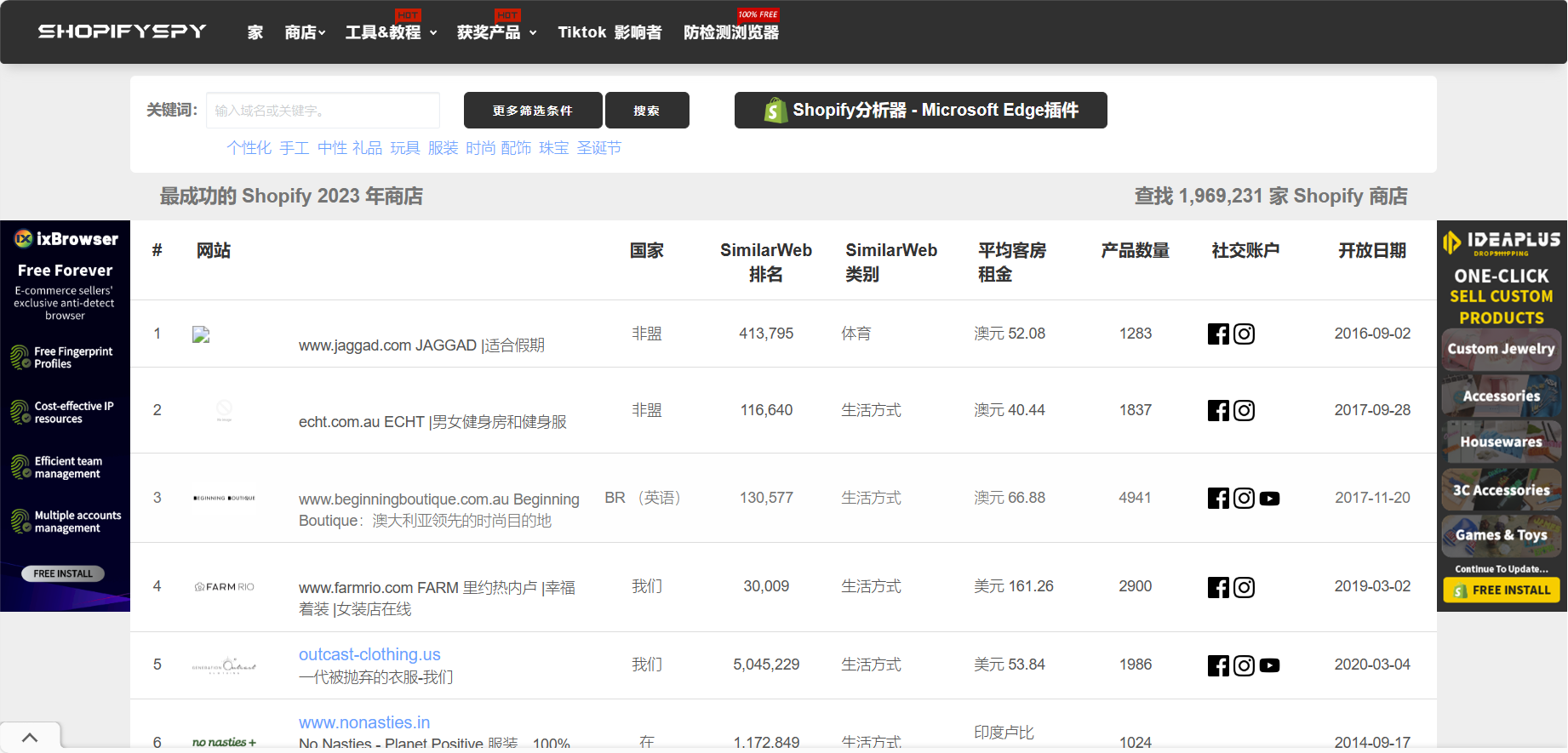Click the ShopifySpy logo
1568x753 pixels.
(123, 31)
